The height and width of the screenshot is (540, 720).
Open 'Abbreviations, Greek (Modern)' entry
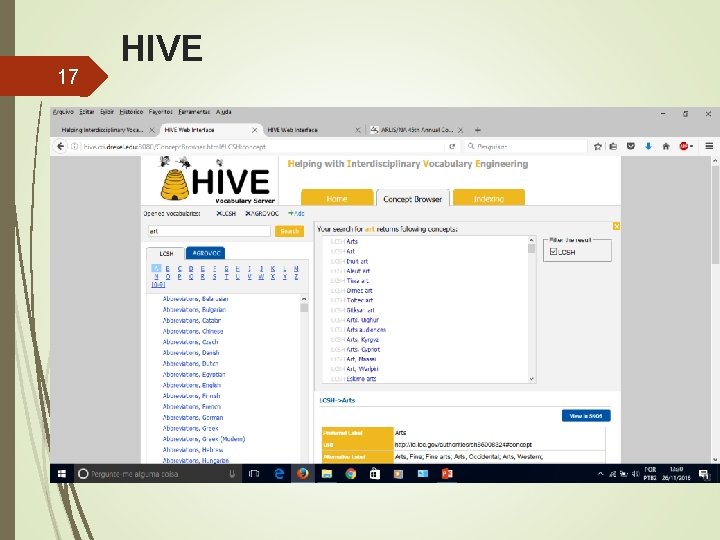204,439
